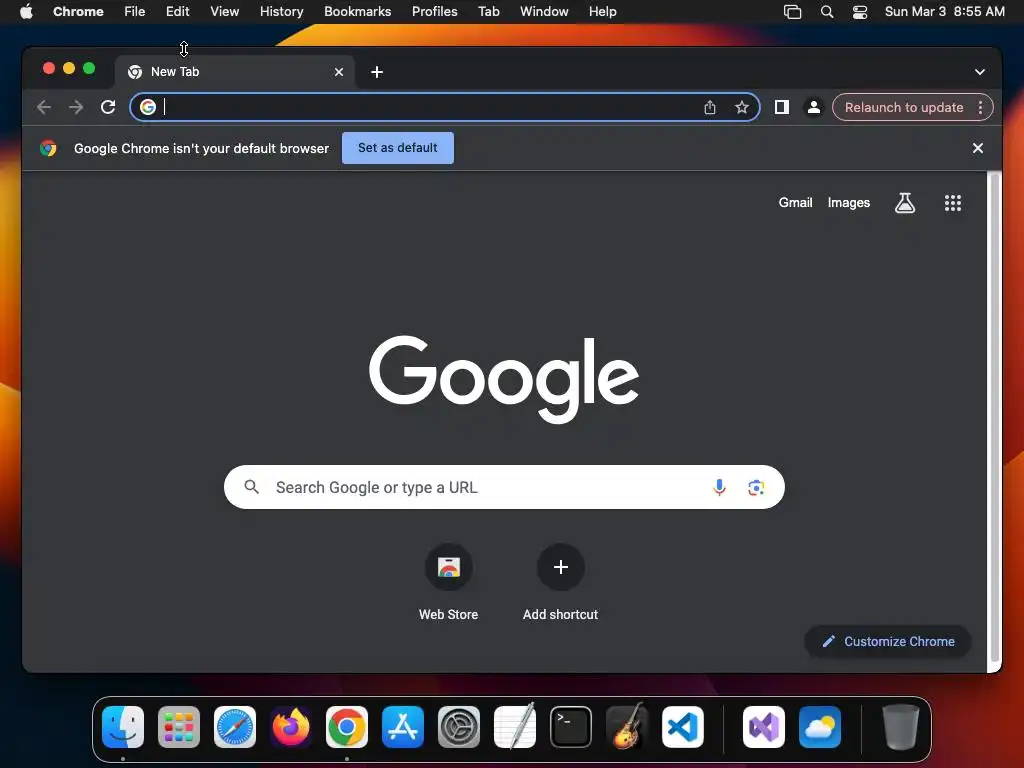Screen dimensions: 1024x768
Task: Click the Chrome icon in the dock
Action: pyautogui.click(x=347, y=727)
